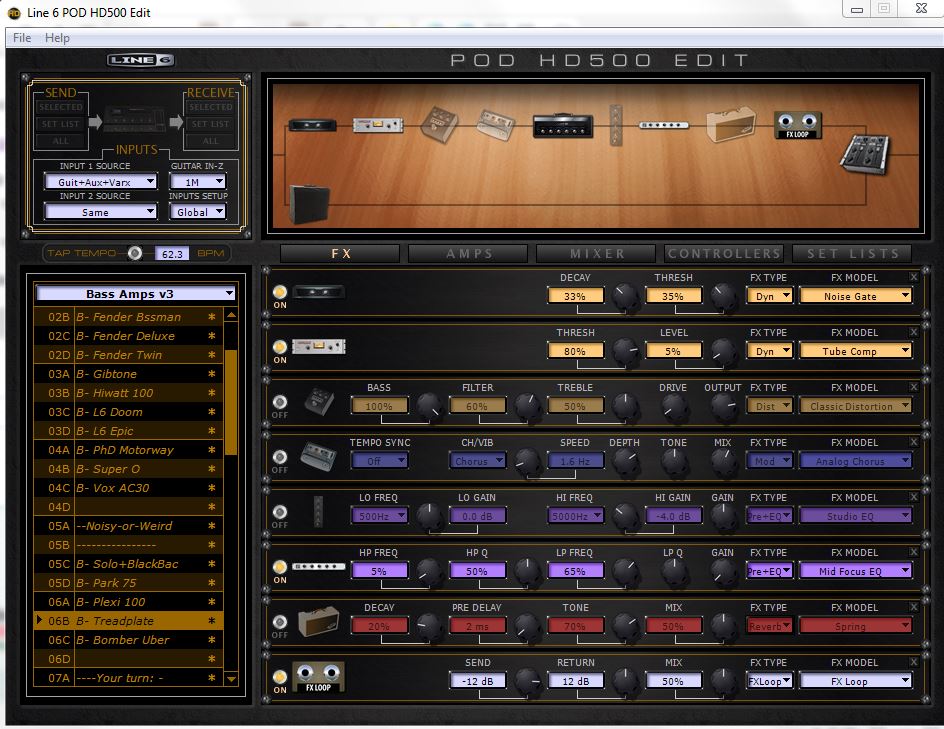Click the Receive Selected button

(x=210, y=107)
